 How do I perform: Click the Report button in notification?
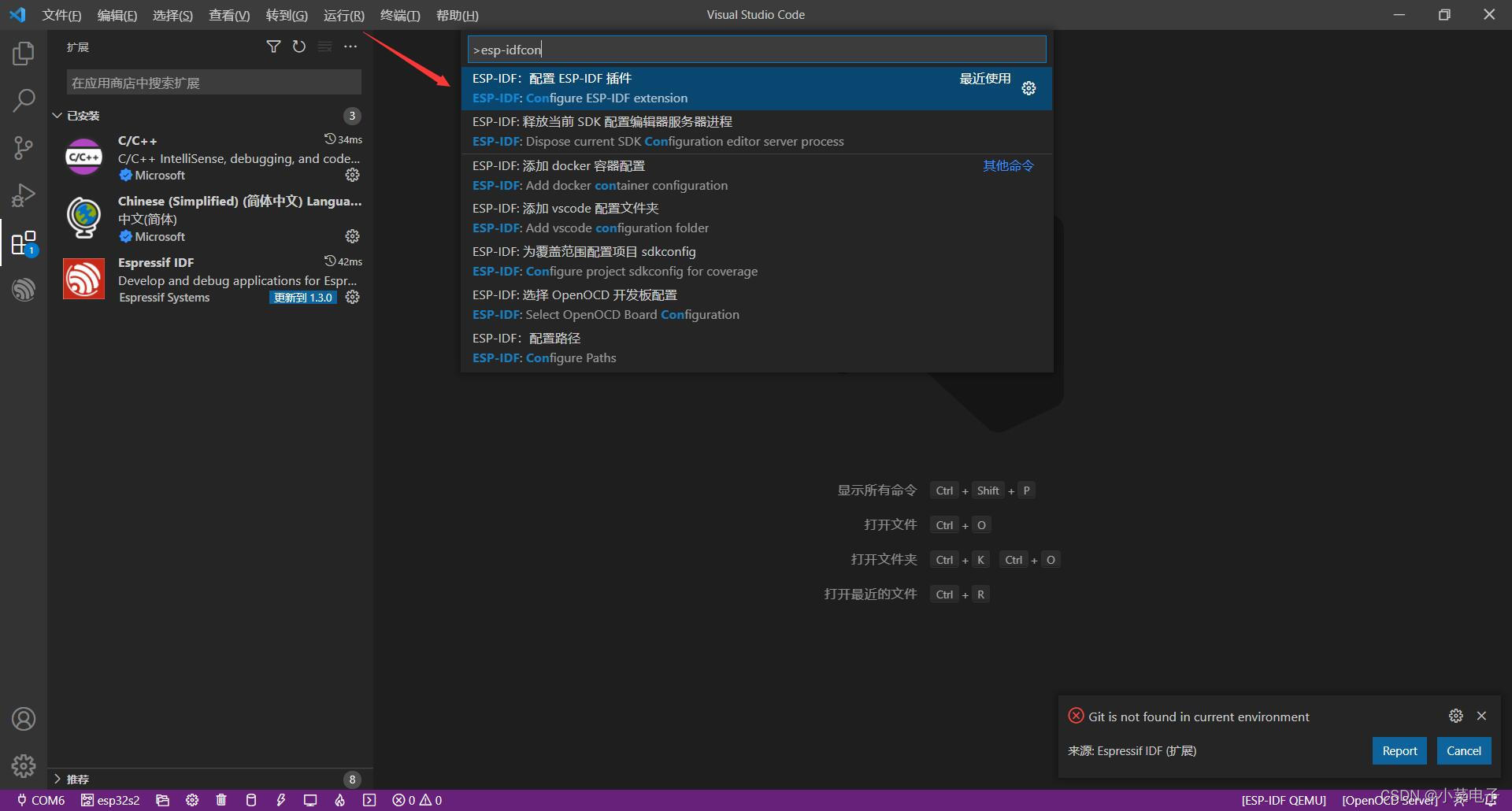(1399, 751)
